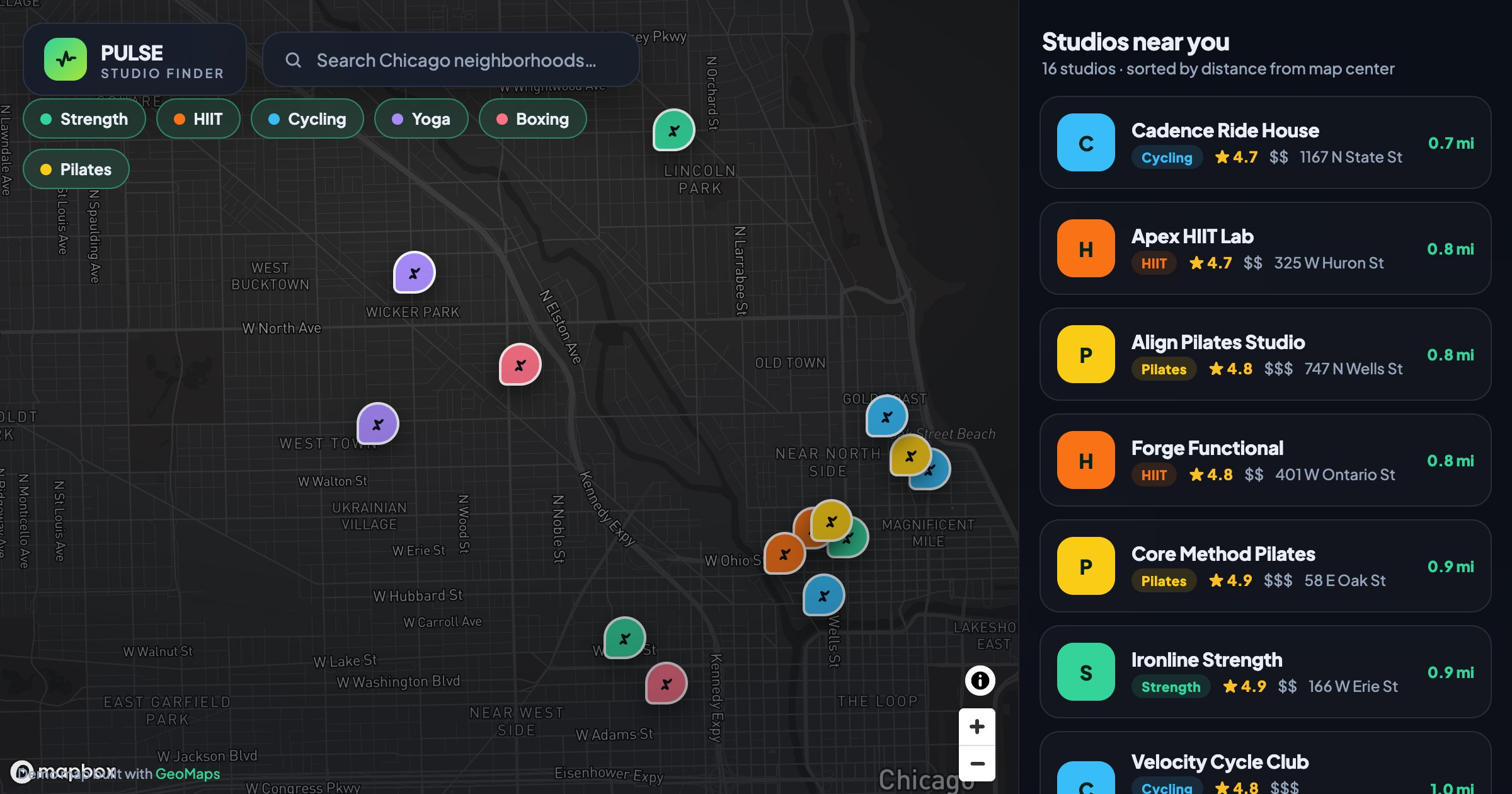Click the 'C' avatar on Cadence Ride House
The height and width of the screenshot is (794, 1512).
[x=1086, y=142]
